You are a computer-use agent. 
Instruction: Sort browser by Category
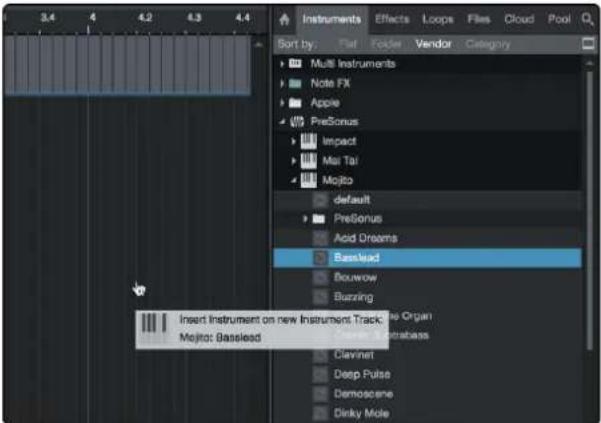[x=488, y=44]
